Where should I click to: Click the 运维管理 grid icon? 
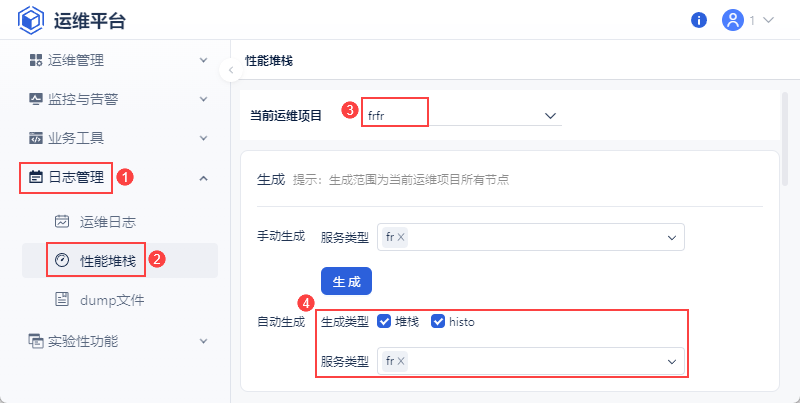tap(36, 60)
